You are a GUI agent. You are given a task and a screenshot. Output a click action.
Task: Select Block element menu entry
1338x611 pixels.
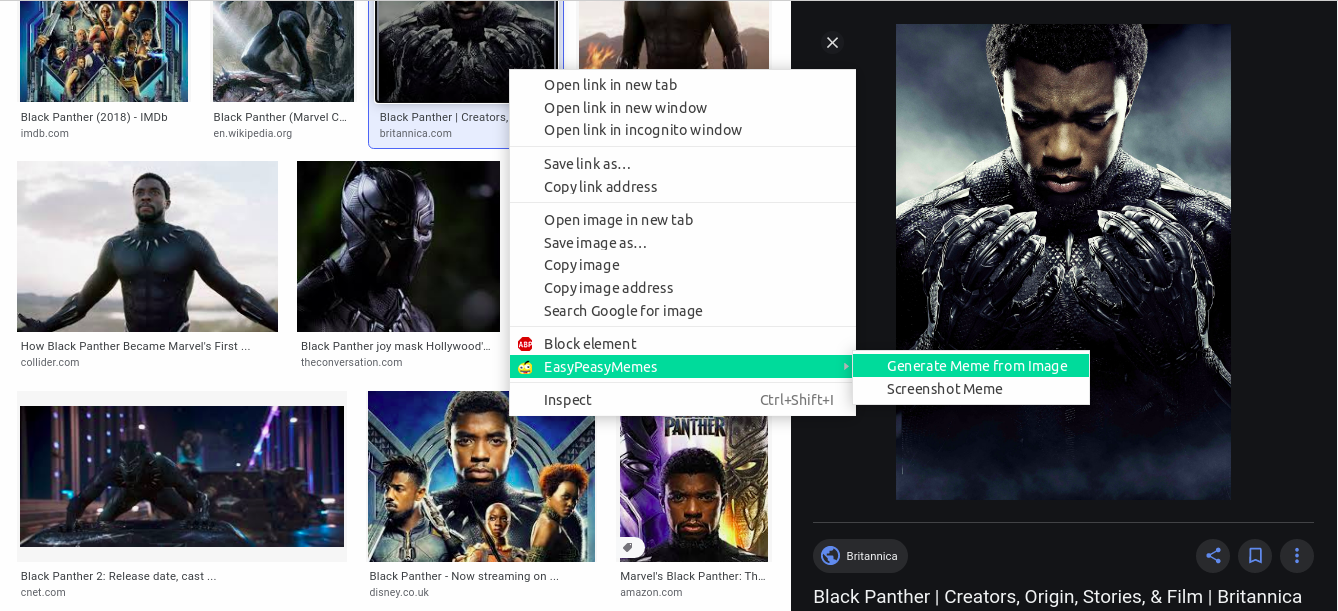point(683,344)
